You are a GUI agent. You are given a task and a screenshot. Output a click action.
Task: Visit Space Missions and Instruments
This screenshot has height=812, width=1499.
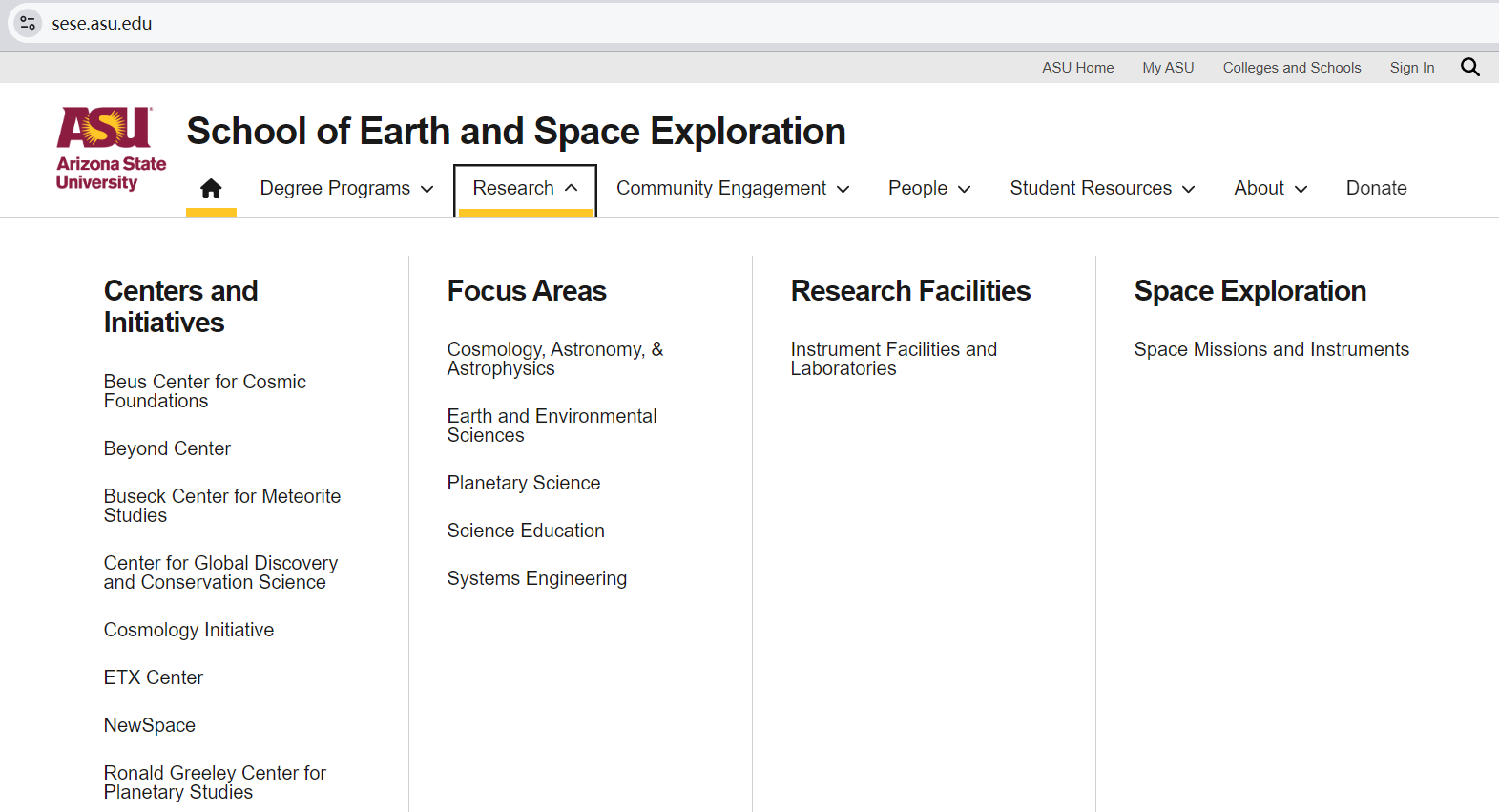pos(1271,349)
